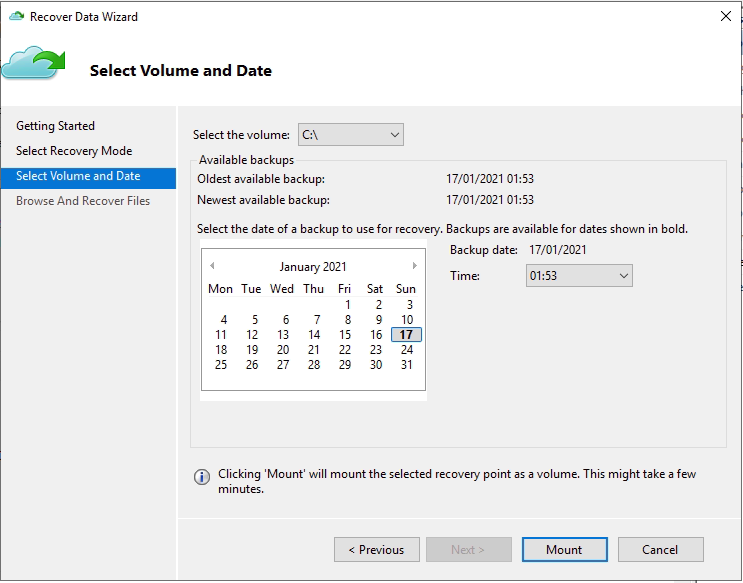Viewport: 743px width, 583px height.
Task: Open the Getting Started step
Action: [x=56, y=126]
